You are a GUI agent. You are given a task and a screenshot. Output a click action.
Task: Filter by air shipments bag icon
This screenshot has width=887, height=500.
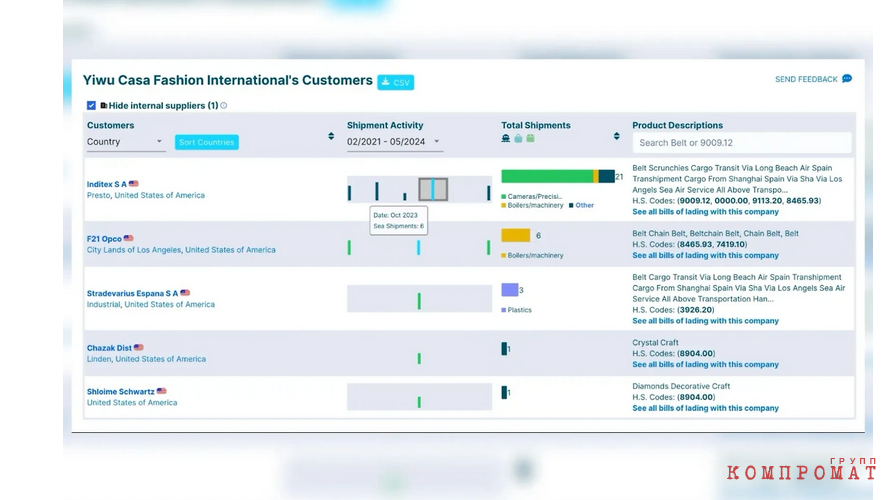click(x=518, y=139)
